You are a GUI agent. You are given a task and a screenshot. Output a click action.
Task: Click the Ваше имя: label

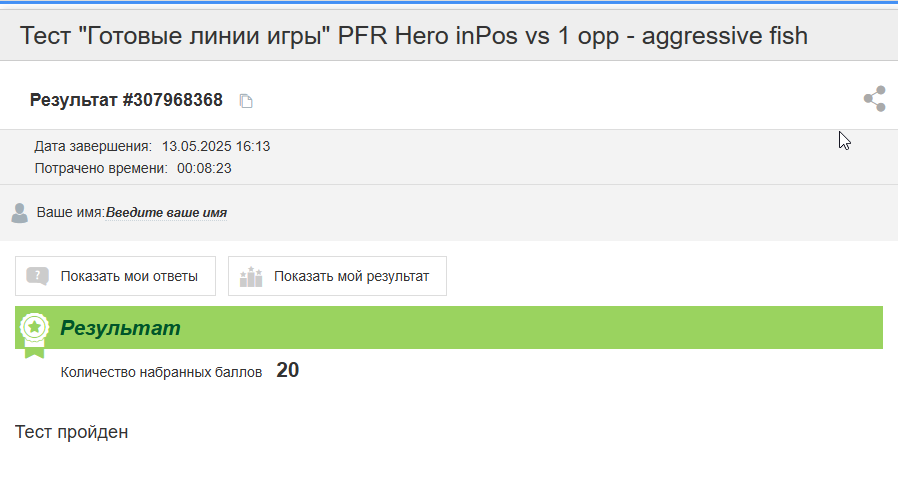tap(70, 212)
